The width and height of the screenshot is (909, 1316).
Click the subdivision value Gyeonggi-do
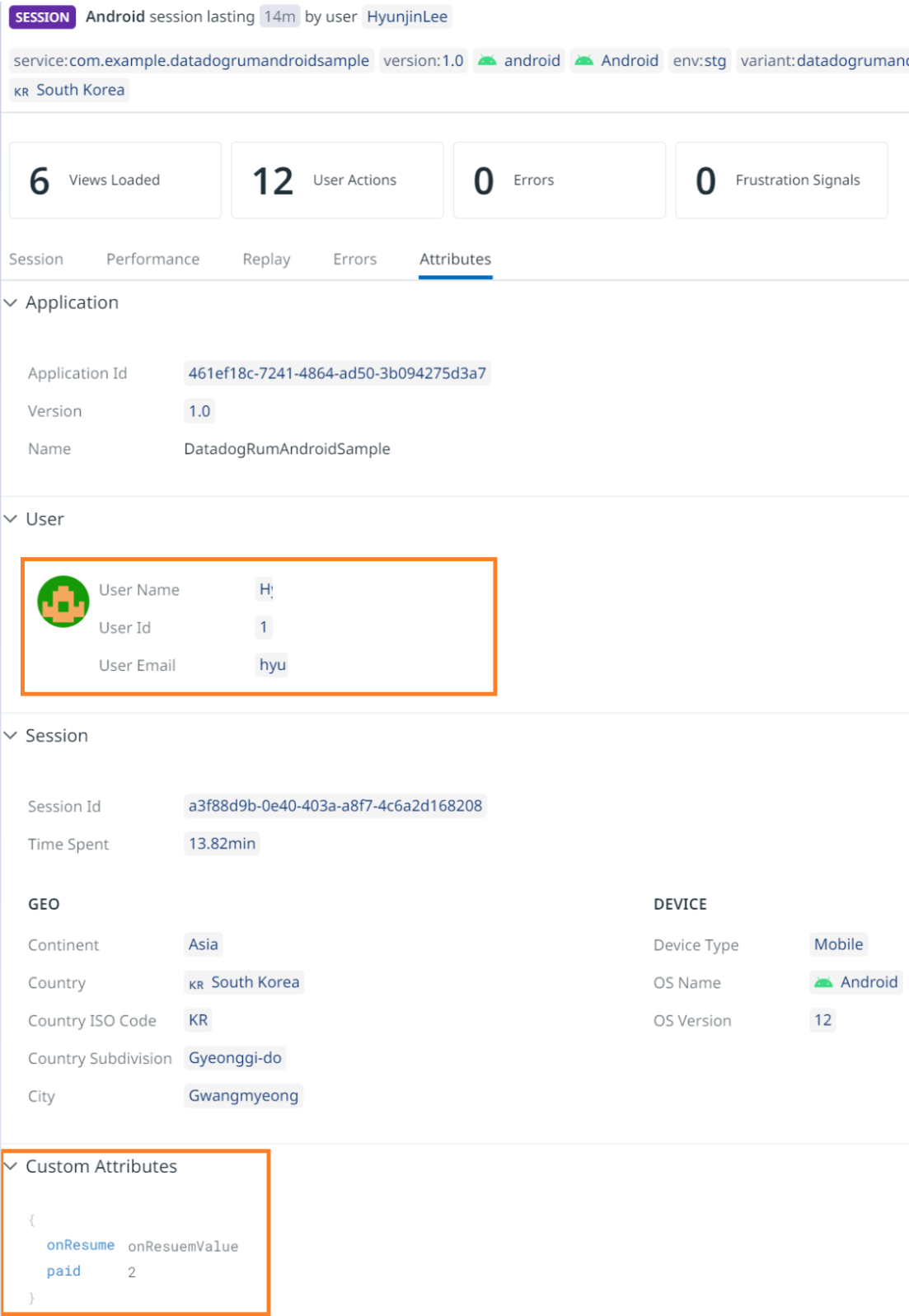point(235,1058)
